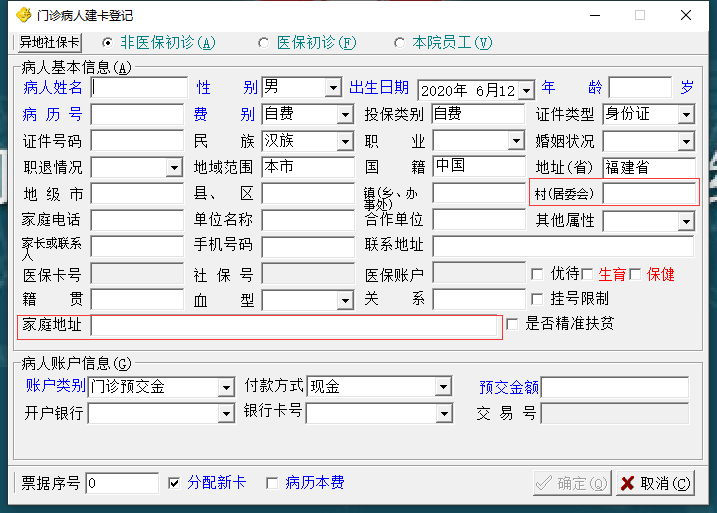Select the 非医保初诊 radio option
The width and height of the screenshot is (717, 513).
pyautogui.click(x=107, y=43)
